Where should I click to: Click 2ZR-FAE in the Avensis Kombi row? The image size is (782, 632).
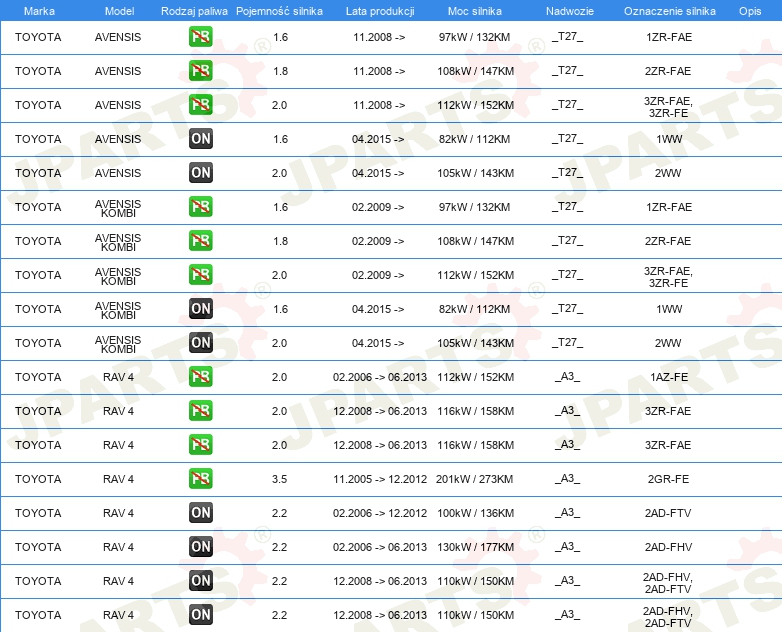coord(668,241)
